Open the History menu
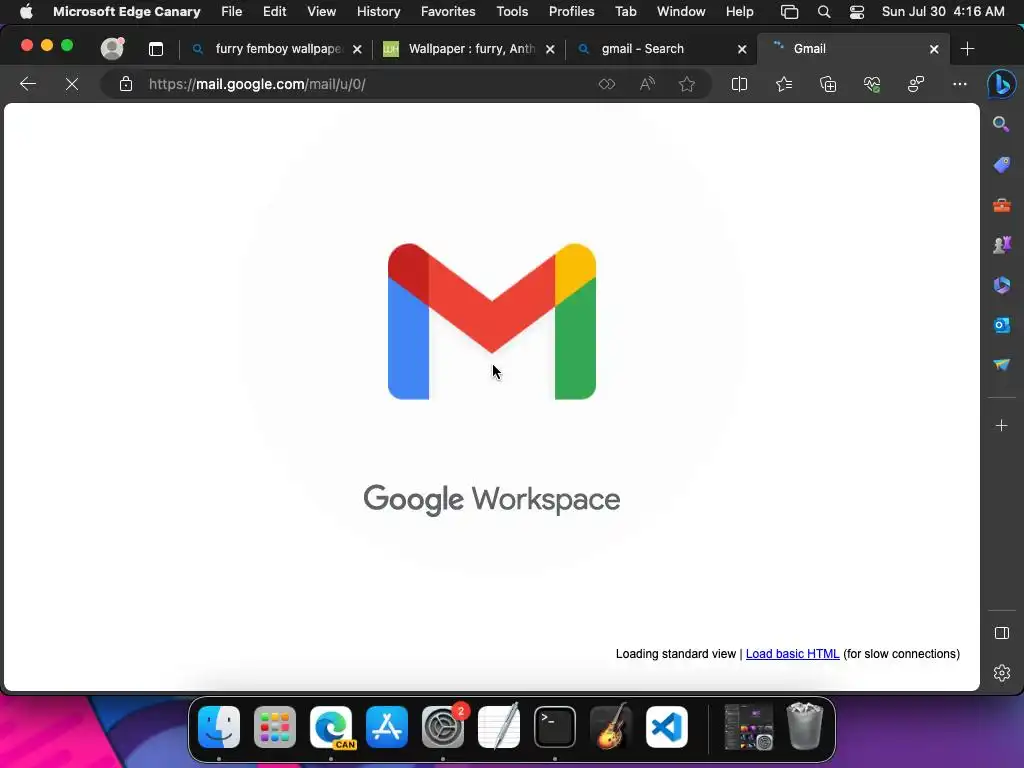1024x768 pixels. click(378, 12)
